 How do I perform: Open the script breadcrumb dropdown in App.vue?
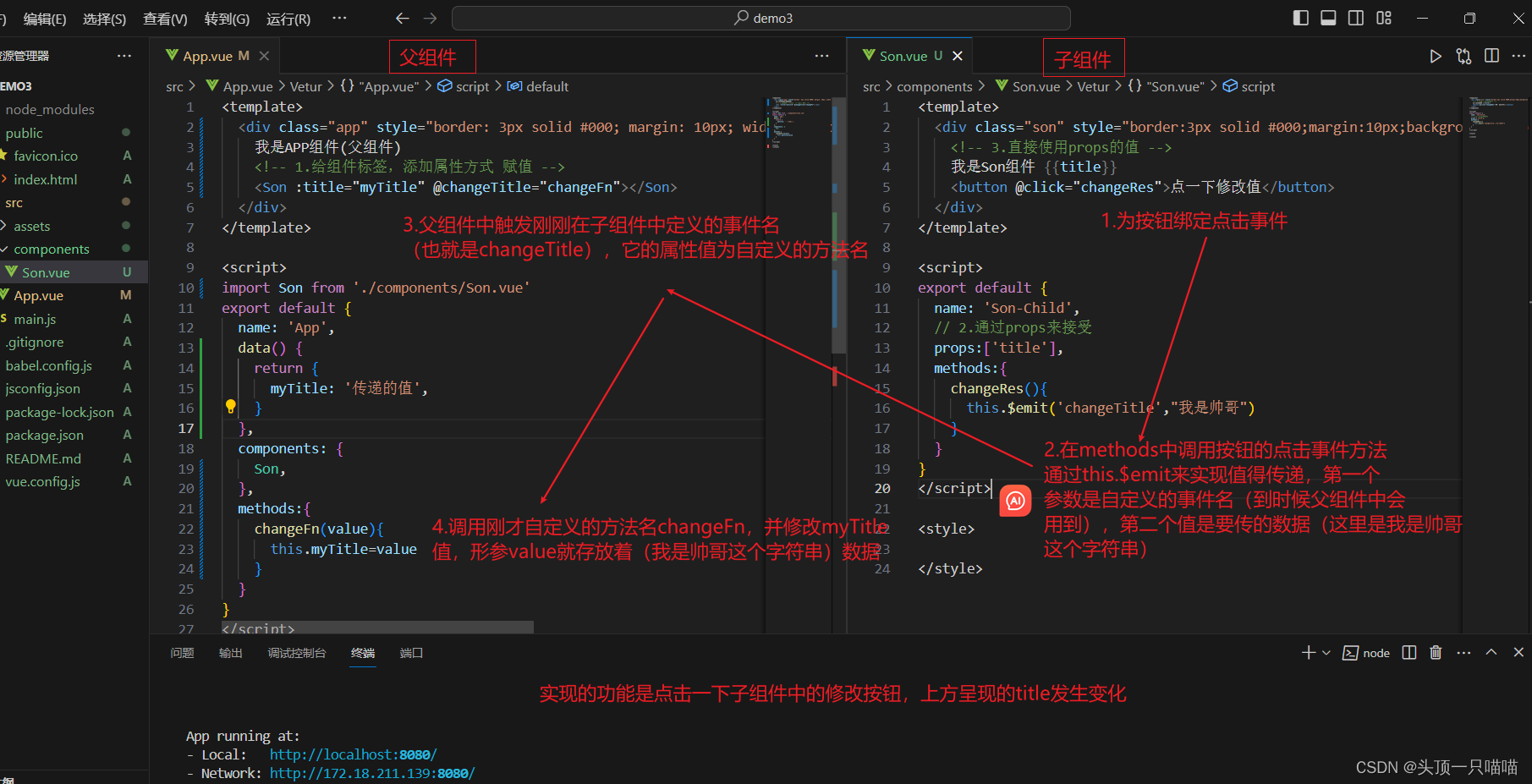click(x=471, y=85)
